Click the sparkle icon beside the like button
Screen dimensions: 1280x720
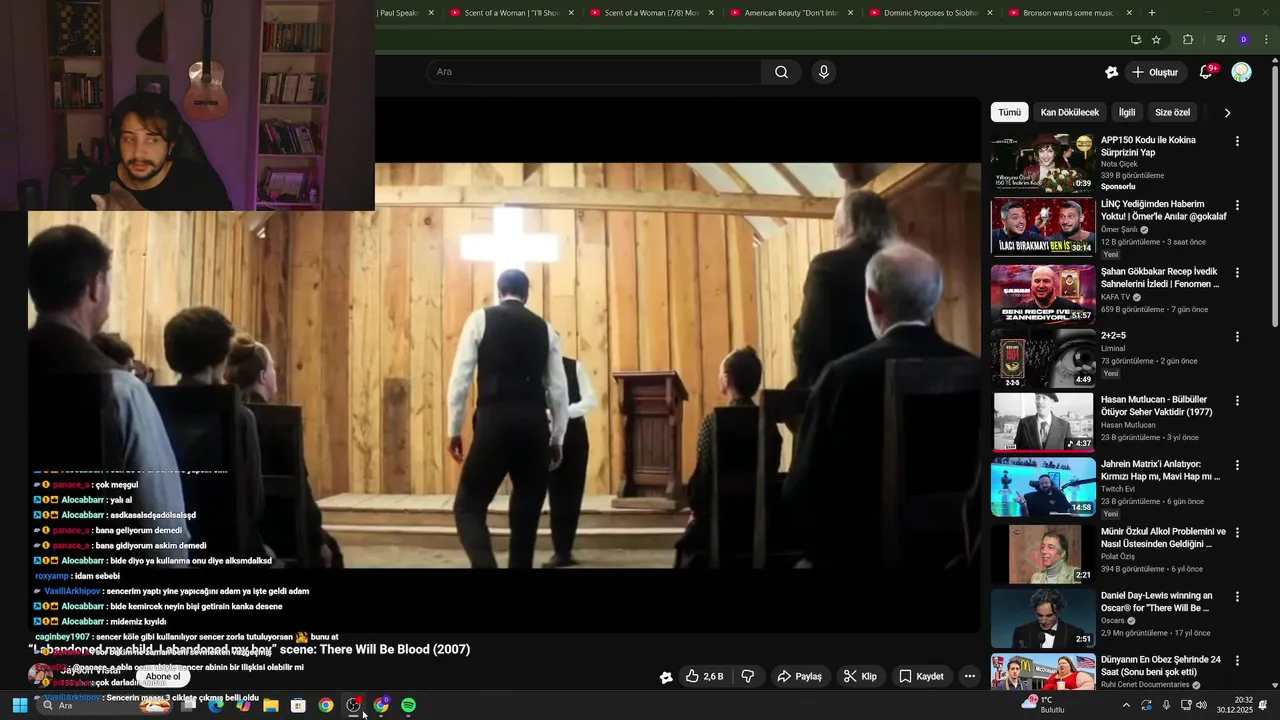pyautogui.click(x=666, y=677)
